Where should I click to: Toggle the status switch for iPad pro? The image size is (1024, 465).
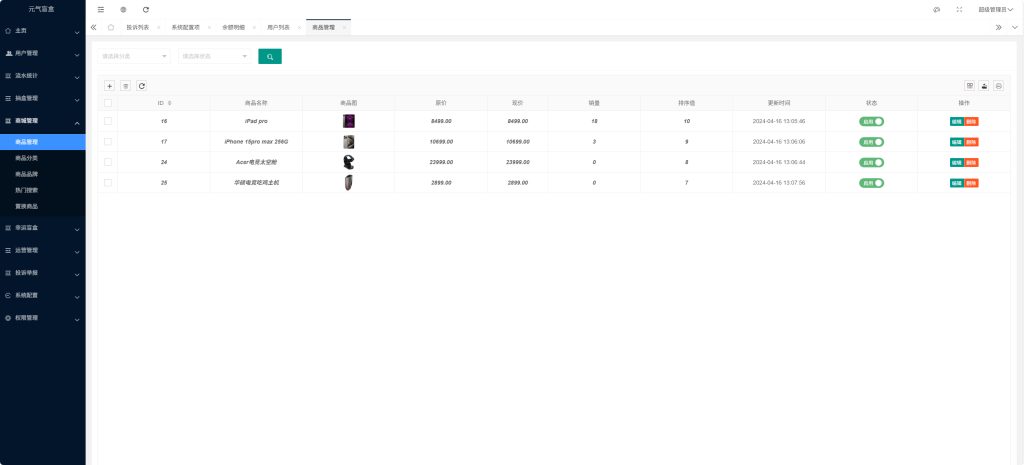872,121
